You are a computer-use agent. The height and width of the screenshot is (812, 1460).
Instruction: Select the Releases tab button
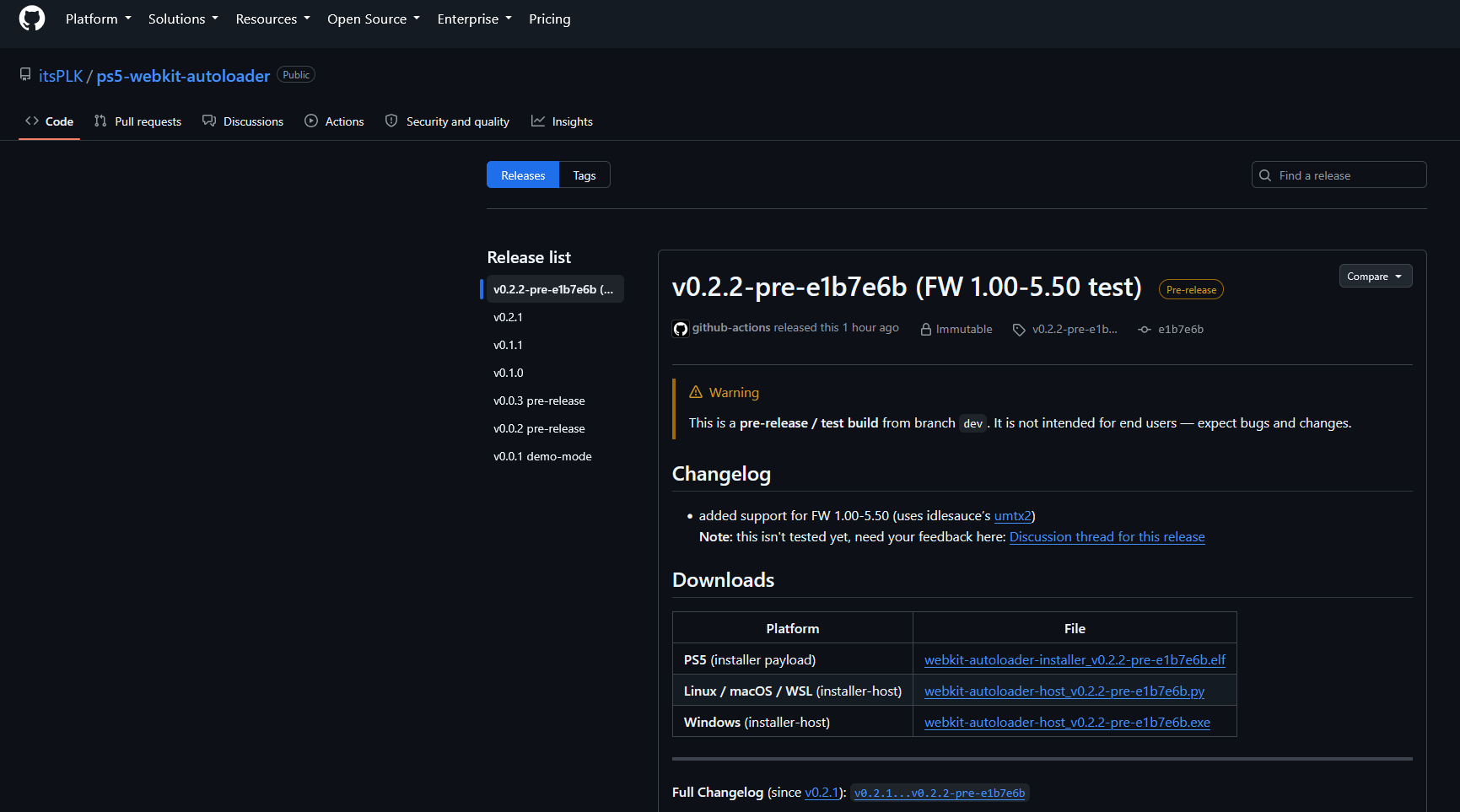pyautogui.click(x=523, y=175)
